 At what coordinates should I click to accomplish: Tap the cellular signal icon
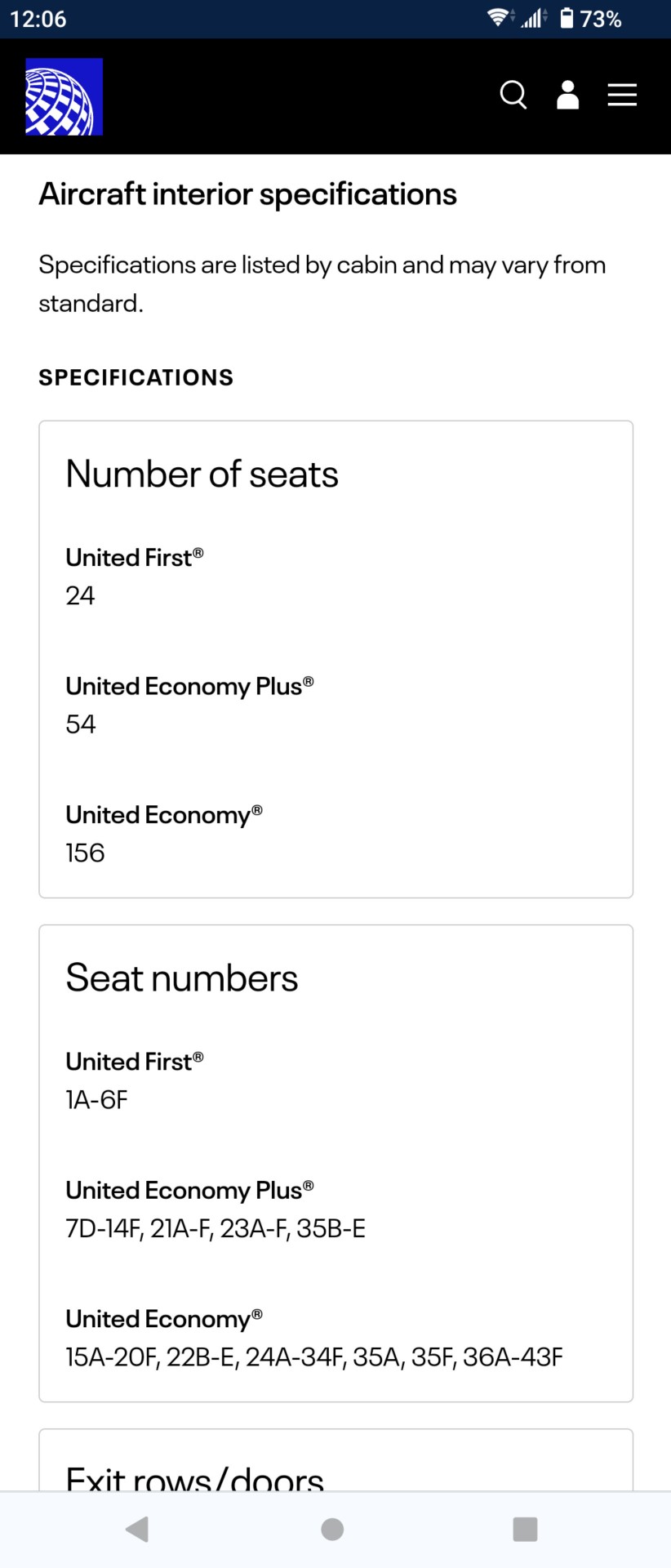coord(534,18)
